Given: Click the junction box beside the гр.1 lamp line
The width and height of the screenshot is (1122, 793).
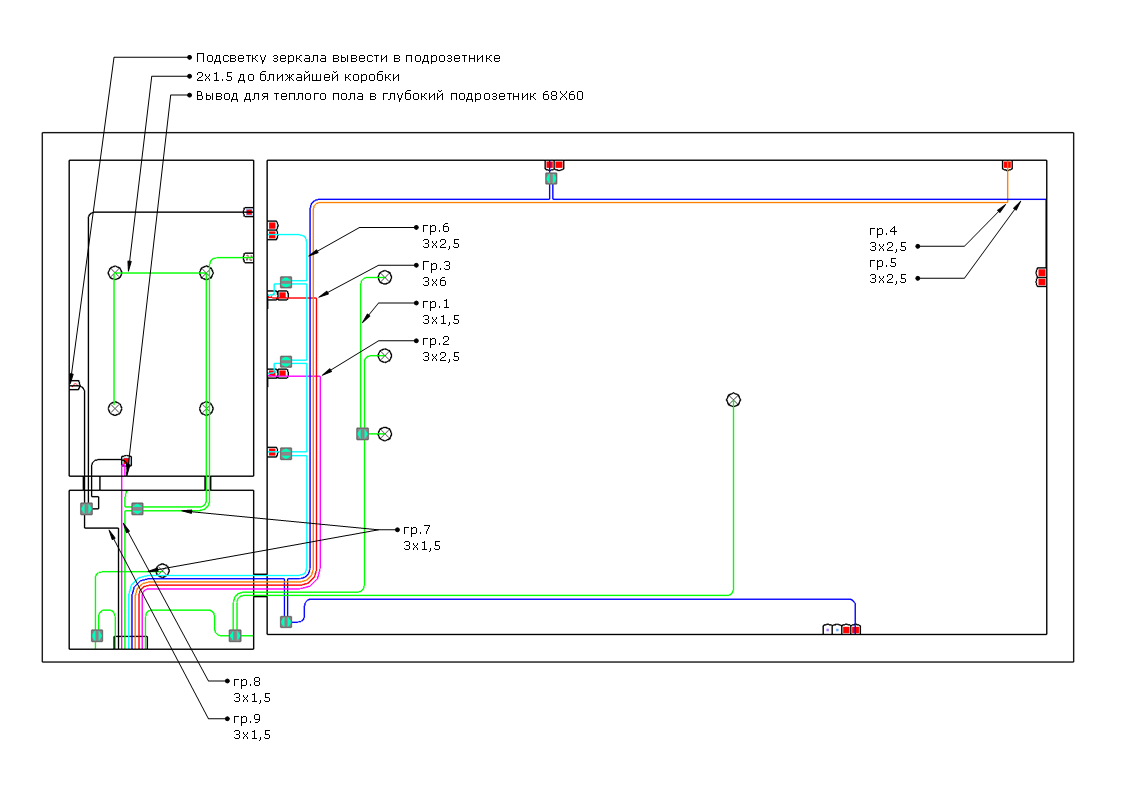Looking at the screenshot, I should point(363,434).
